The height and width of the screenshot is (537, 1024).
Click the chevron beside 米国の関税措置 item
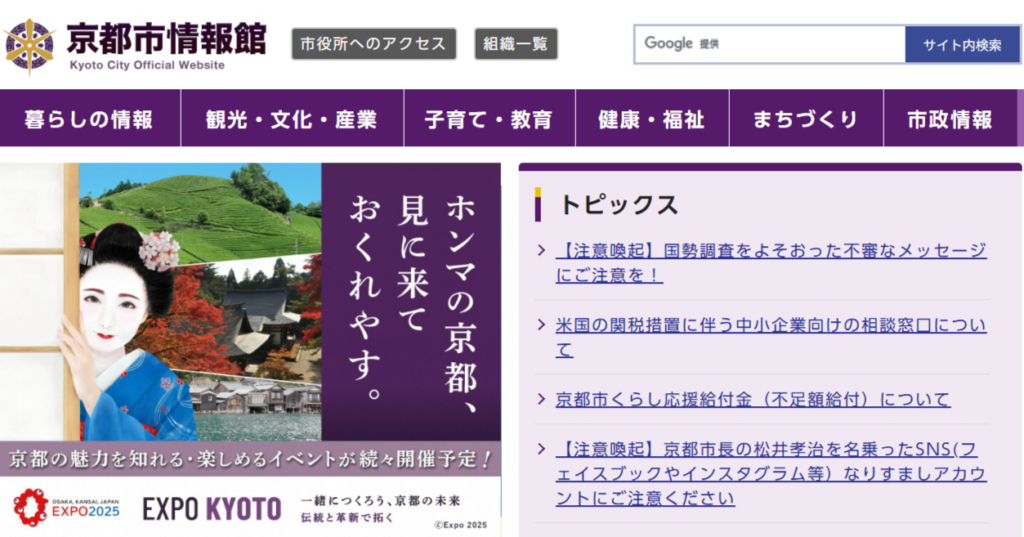pyautogui.click(x=541, y=325)
